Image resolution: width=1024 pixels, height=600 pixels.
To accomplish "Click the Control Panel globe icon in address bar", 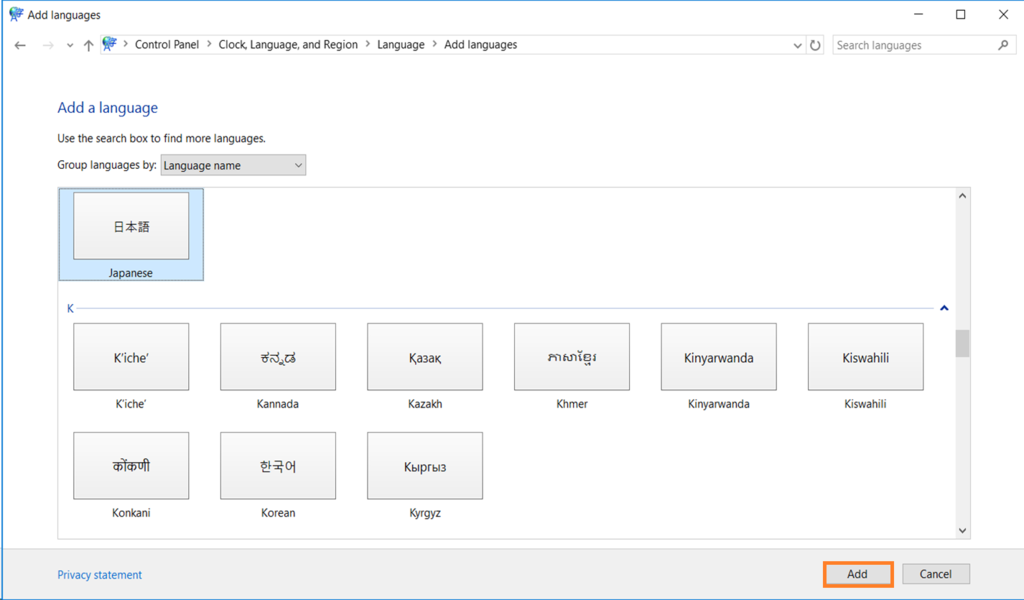I will click(110, 44).
